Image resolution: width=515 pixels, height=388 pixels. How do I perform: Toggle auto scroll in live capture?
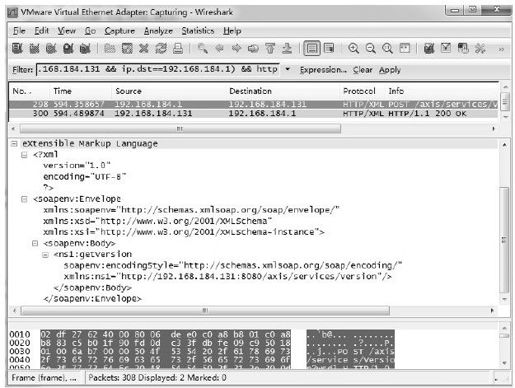pyautogui.click(x=329, y=49)
